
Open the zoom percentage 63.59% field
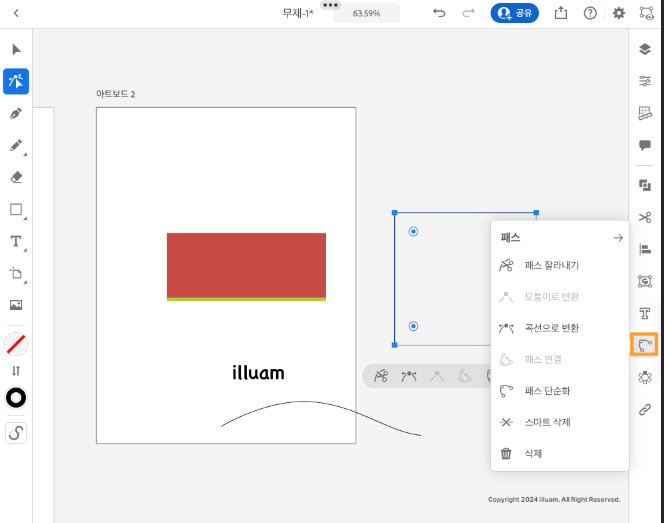pos(366,13)
